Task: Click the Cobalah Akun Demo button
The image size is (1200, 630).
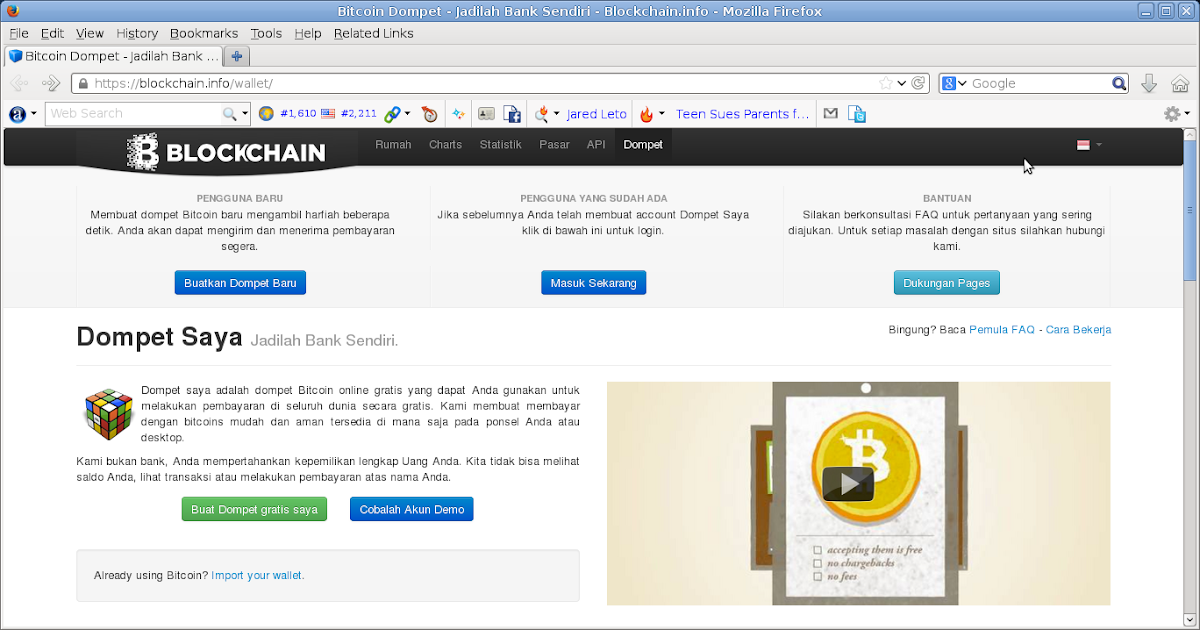Action: (411, 509)
